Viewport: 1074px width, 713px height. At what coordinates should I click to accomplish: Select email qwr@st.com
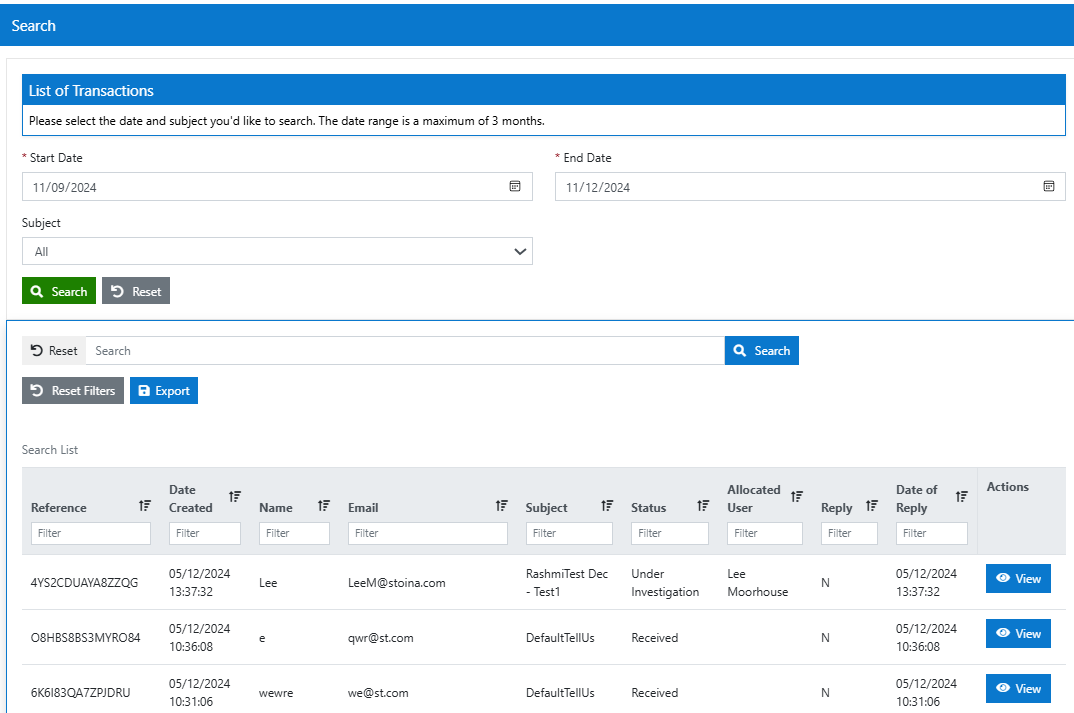[380, 638]
